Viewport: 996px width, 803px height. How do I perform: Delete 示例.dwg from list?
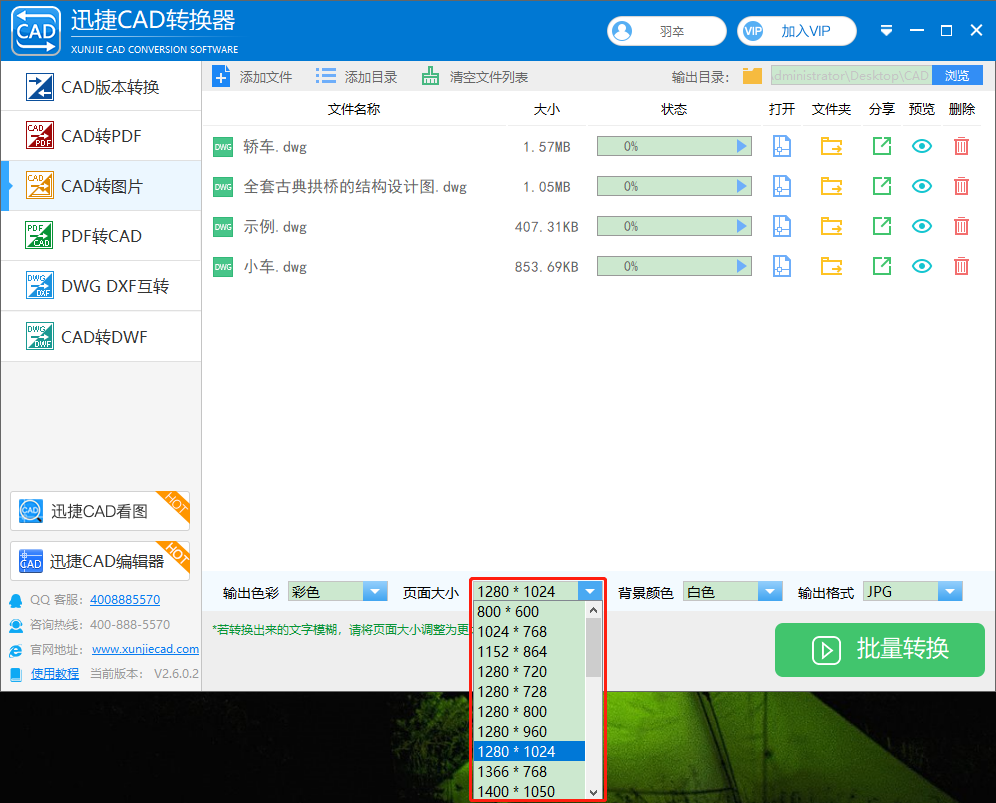click(961, 227)
